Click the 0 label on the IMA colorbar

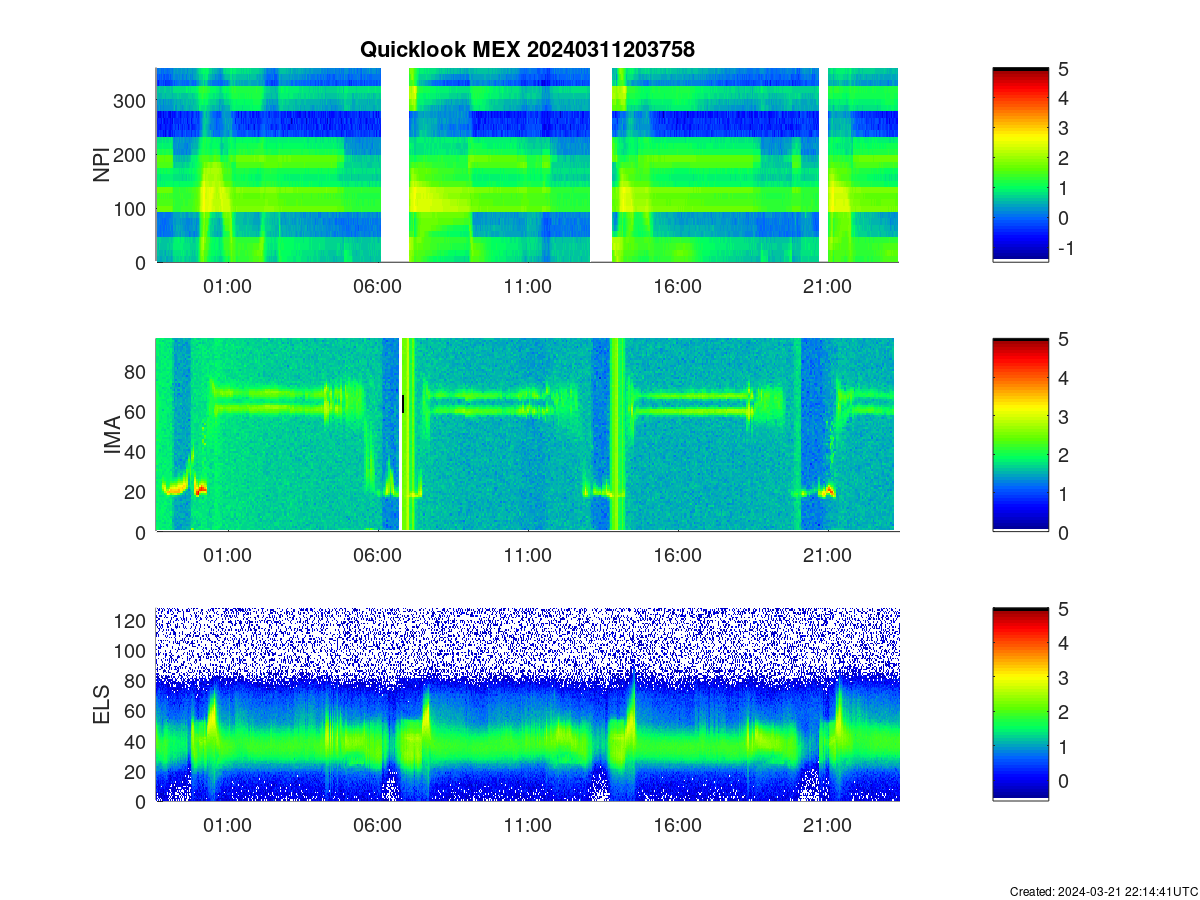coord(1063,533)
